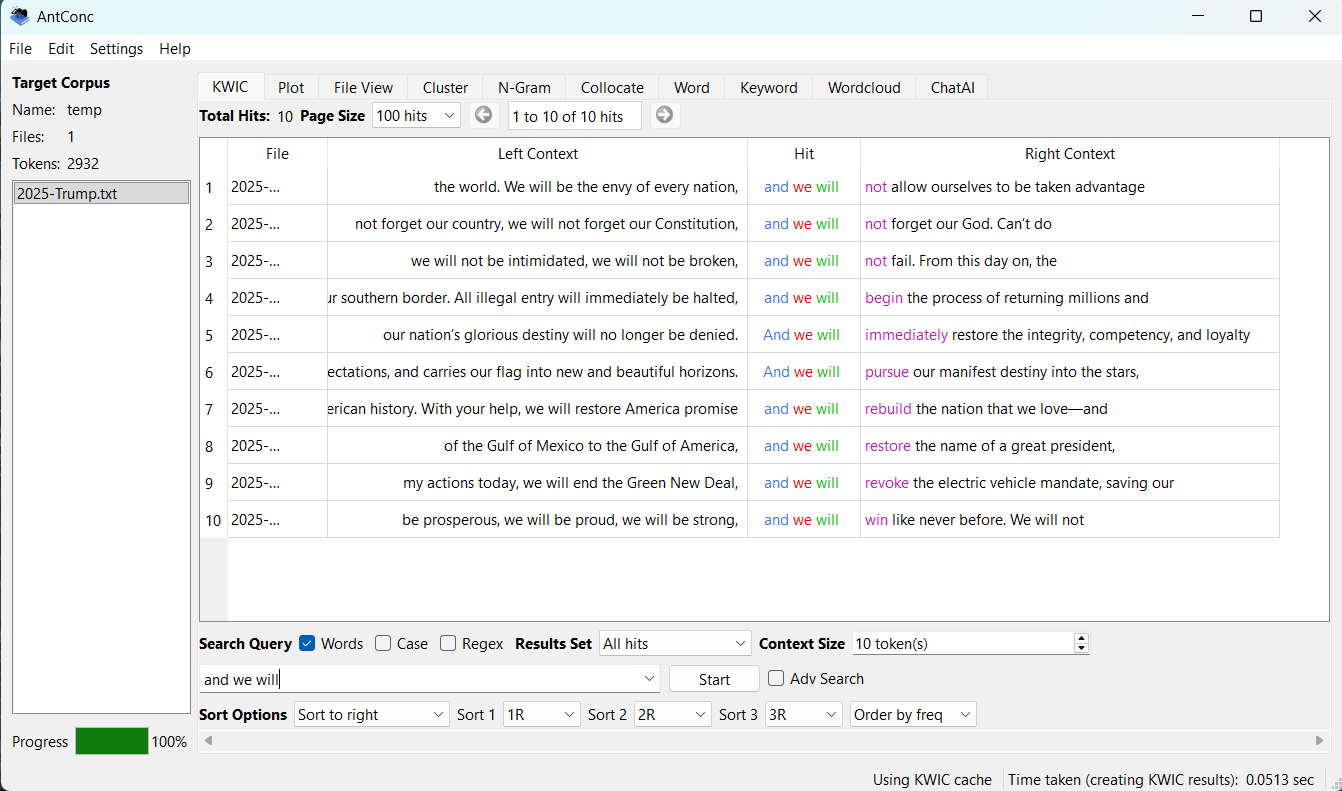
Task: Enable the Regex checkbox
Action: [x=448, y=644]
